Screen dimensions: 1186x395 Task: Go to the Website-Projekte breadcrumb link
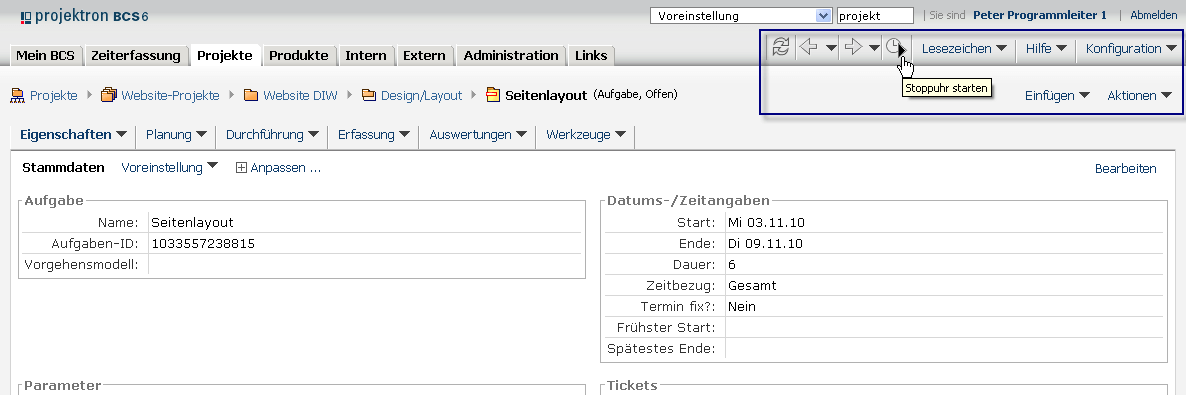170,95
